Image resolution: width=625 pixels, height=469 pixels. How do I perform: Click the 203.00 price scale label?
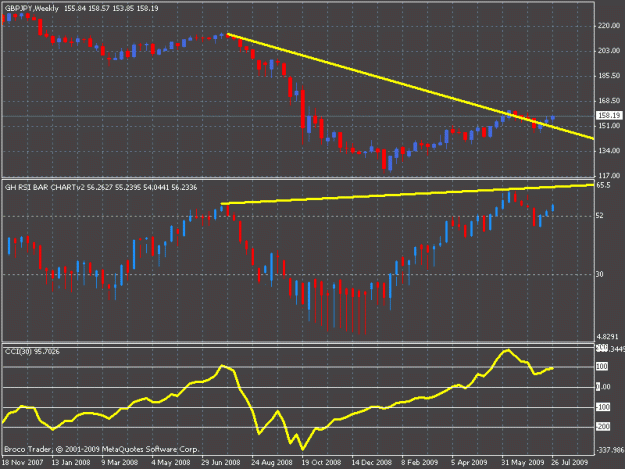pos(609,51)
